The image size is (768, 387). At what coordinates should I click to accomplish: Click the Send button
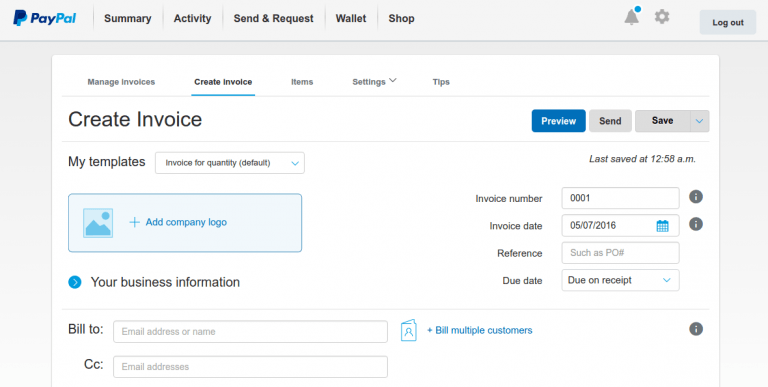pyautogui.click(x=610, y=121)
